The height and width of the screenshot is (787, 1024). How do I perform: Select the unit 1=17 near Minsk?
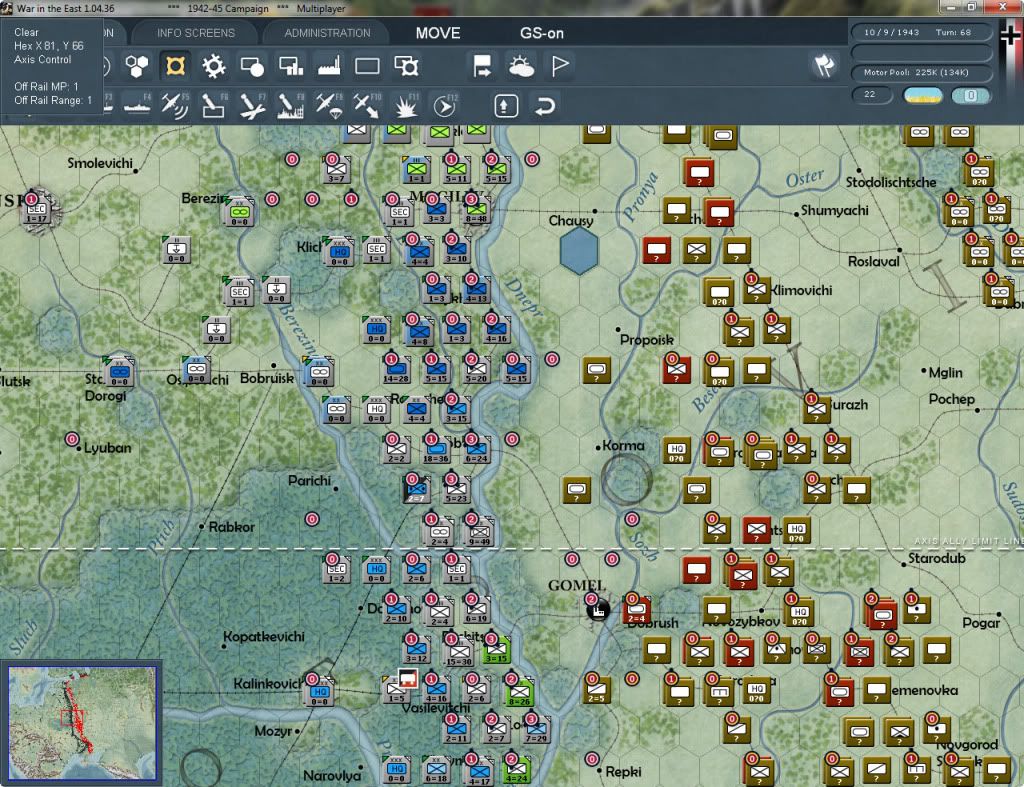pyautogui.click(x=37, y=210)
